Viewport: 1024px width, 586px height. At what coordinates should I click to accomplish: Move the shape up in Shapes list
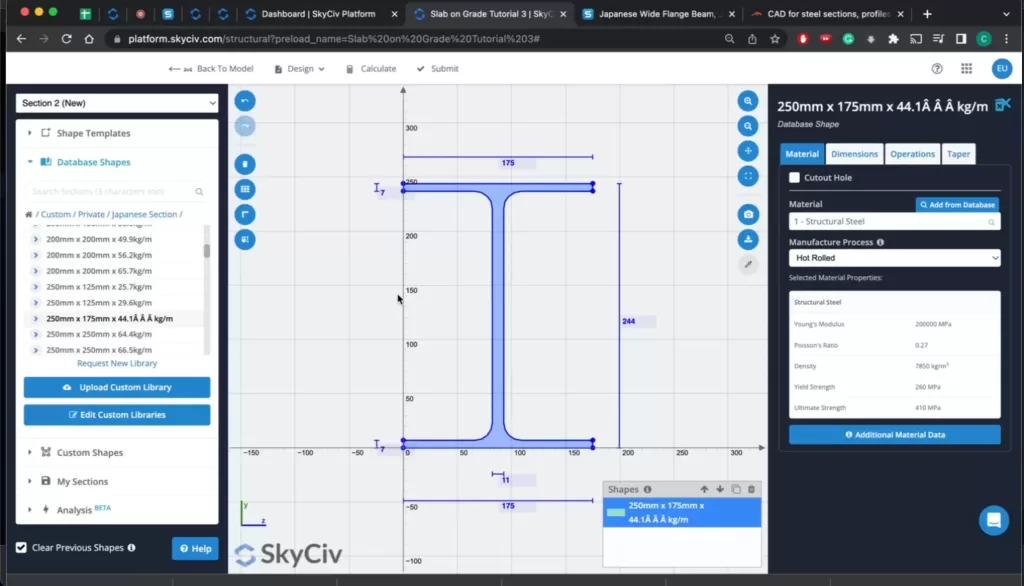pyautogui.click(x=704, y=489)
